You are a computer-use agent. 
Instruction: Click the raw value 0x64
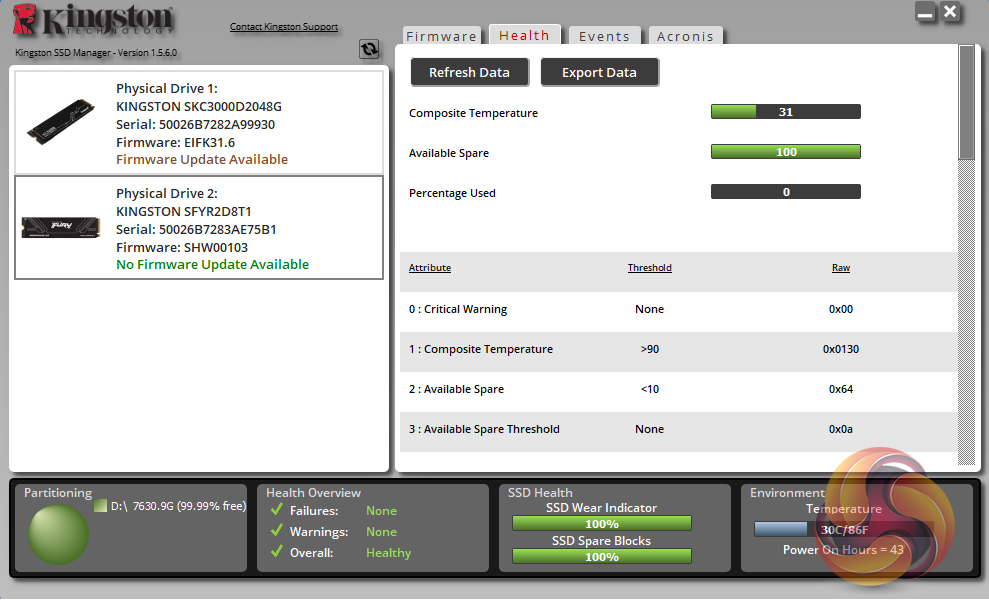841,389
